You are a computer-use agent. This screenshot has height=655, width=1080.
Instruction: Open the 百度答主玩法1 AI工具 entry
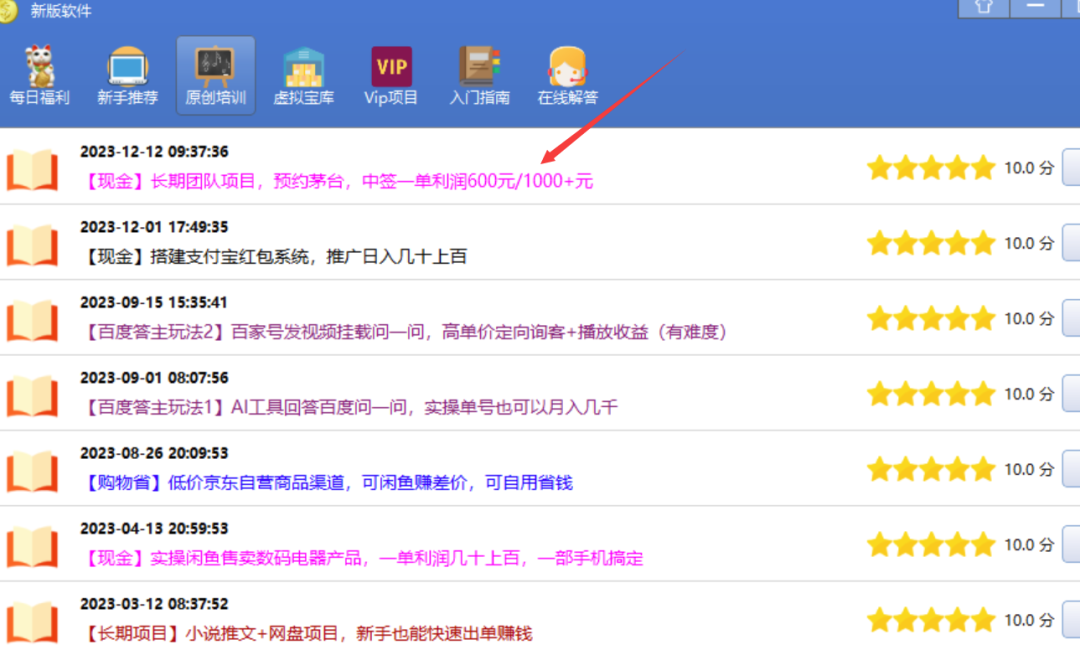pos(351,408)
